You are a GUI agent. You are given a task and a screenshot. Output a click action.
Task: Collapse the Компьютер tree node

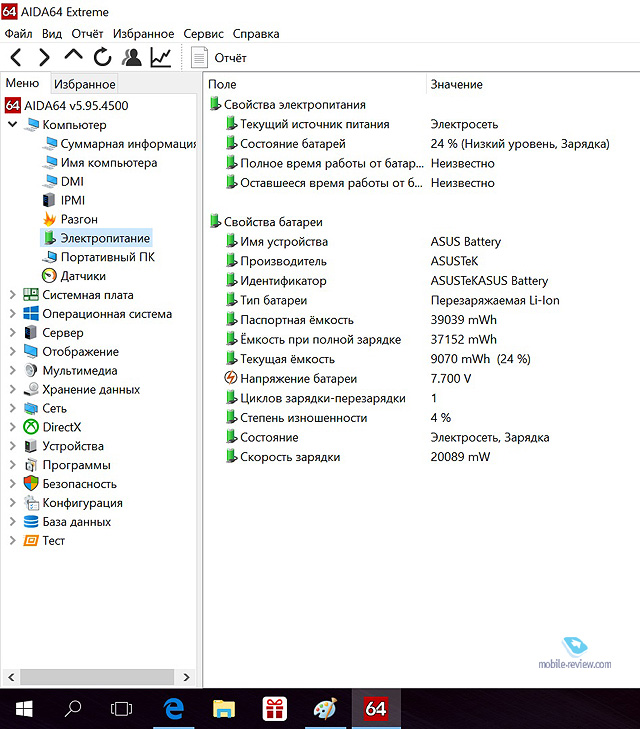tap(13, 124)
